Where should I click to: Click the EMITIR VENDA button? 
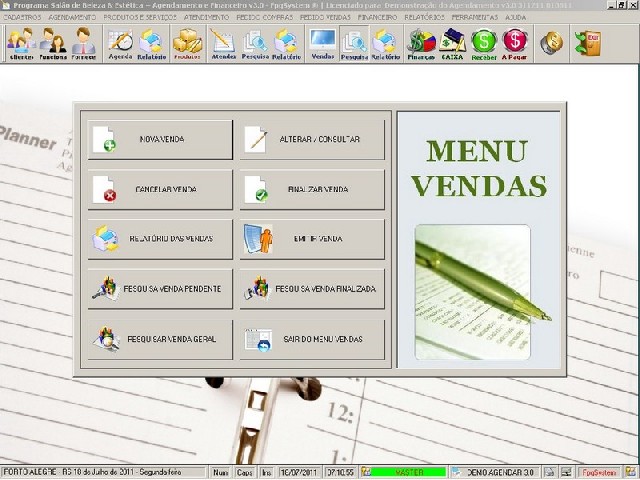coord(312,239)
